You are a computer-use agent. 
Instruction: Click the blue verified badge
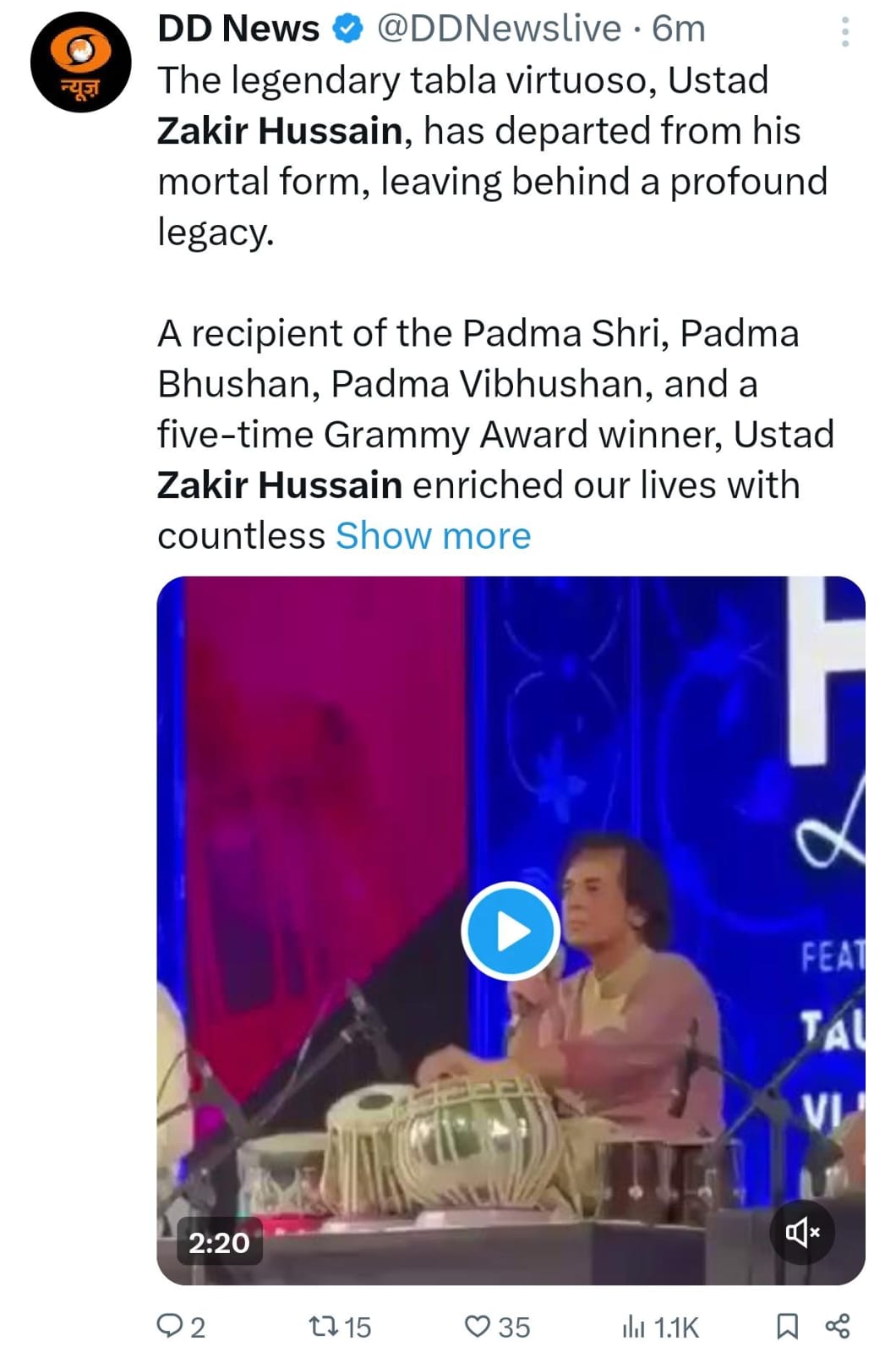(347, 30)
